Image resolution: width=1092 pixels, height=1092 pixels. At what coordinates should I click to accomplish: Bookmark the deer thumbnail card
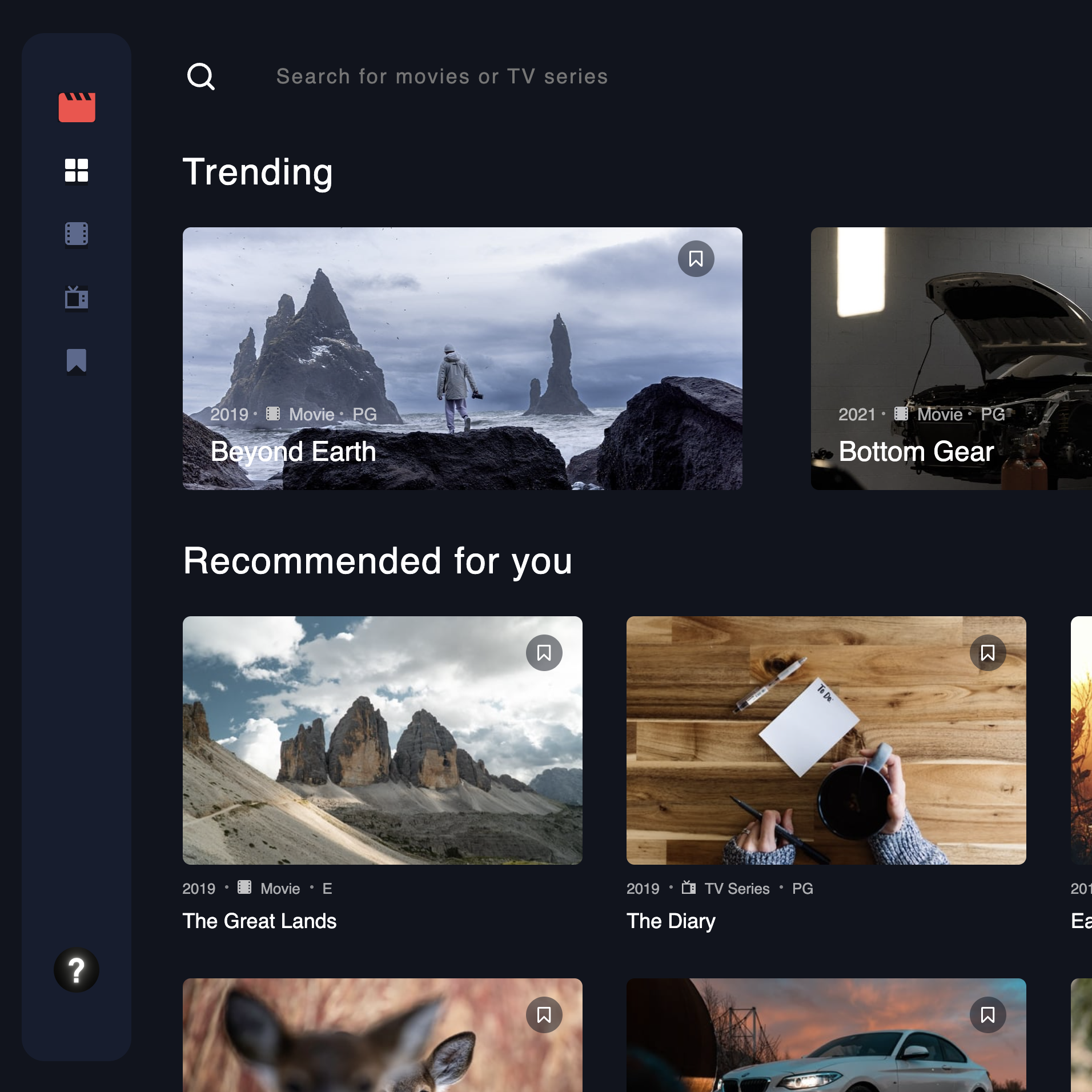coord(544,1015)
